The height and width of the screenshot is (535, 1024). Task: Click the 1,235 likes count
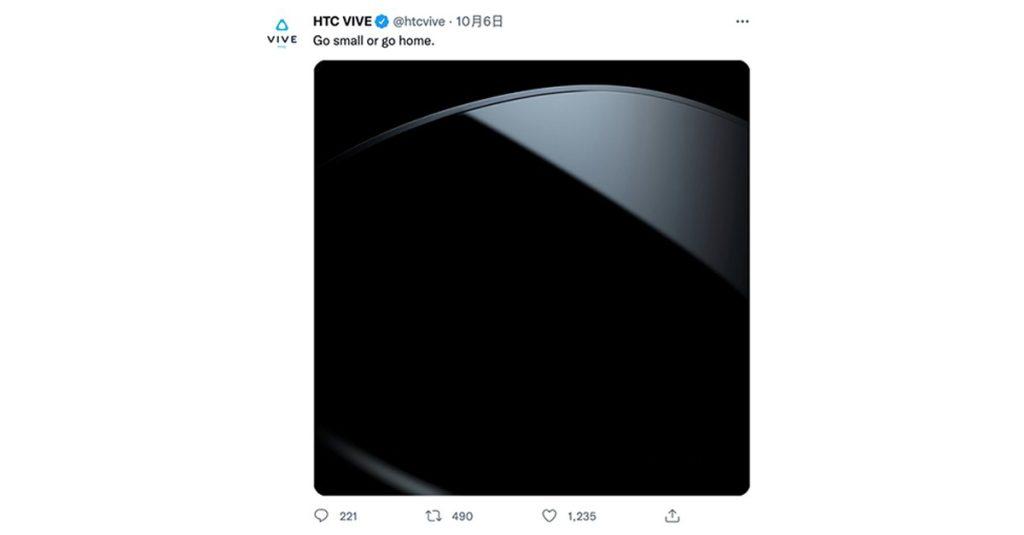point(581,516)
